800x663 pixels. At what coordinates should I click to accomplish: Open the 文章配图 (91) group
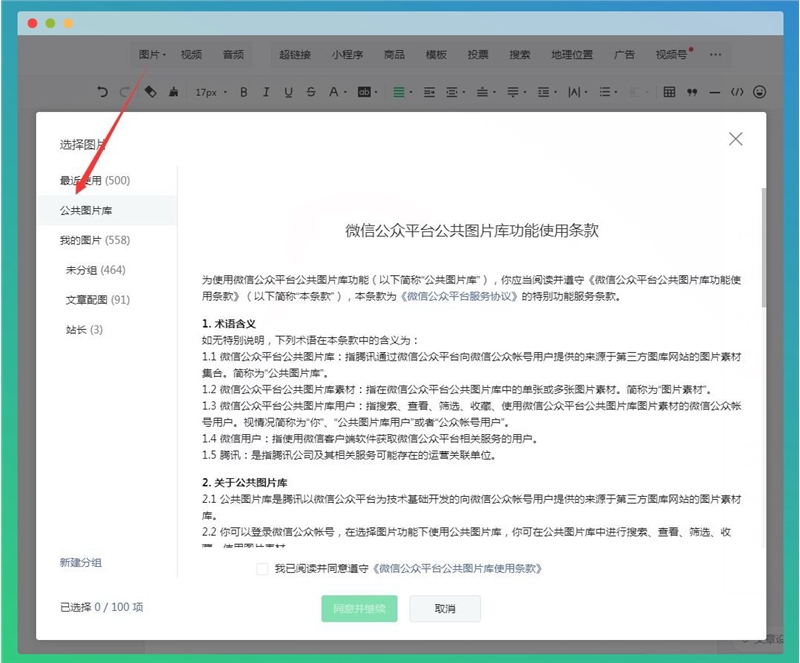[97, 300]
